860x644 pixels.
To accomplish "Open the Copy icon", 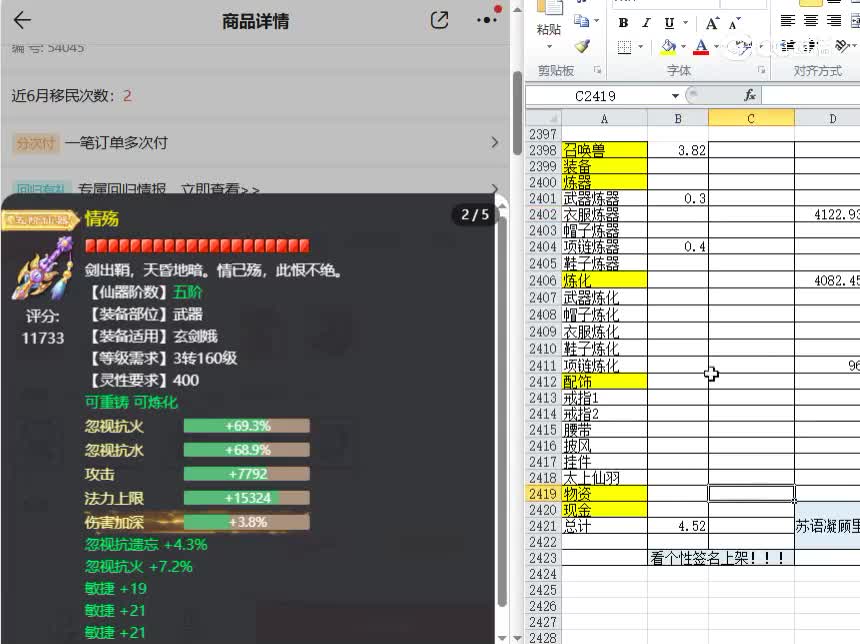I will coord(584,19).
